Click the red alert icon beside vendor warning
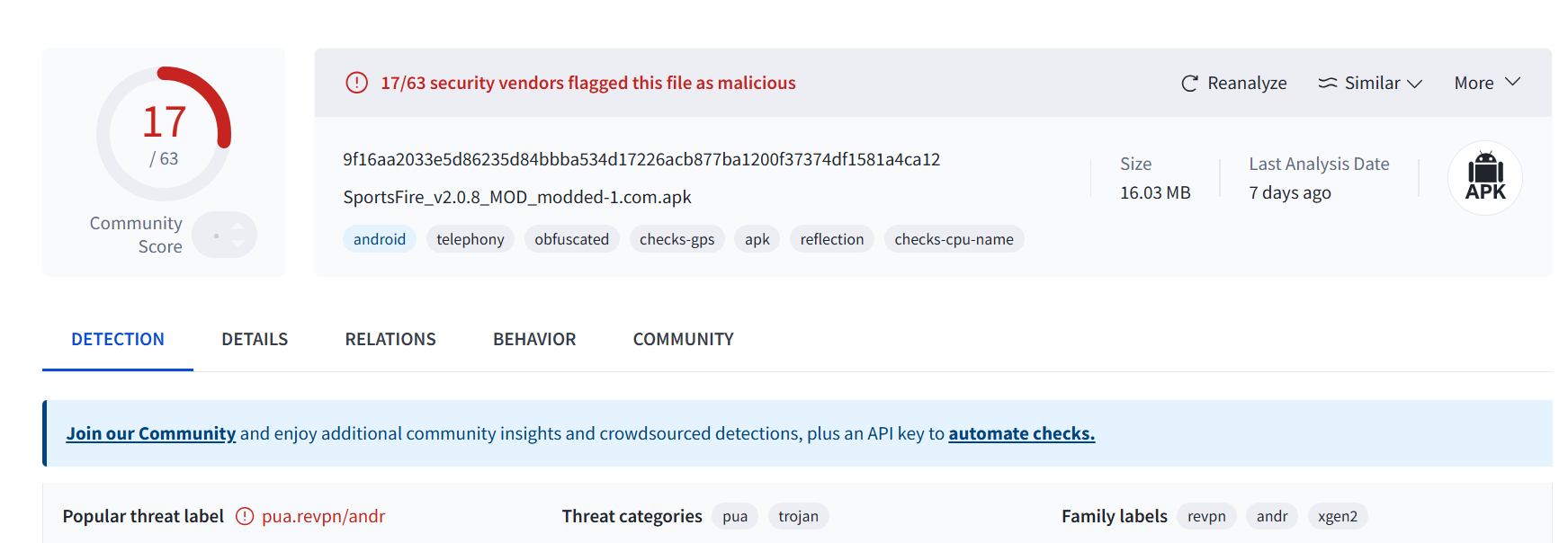This screenshot has width=1568, height=543. tap(357, 83)
